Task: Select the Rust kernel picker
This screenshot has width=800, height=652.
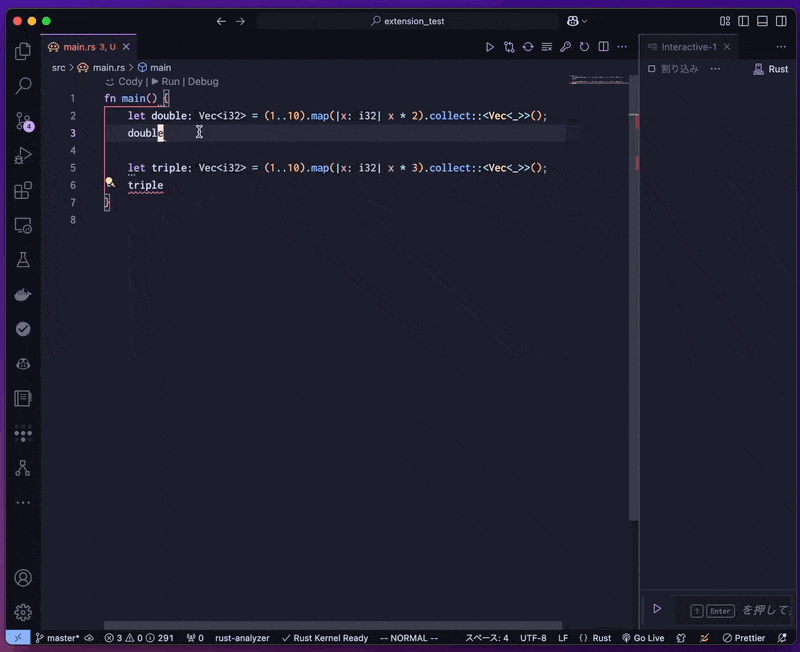Action: point(771,69)
